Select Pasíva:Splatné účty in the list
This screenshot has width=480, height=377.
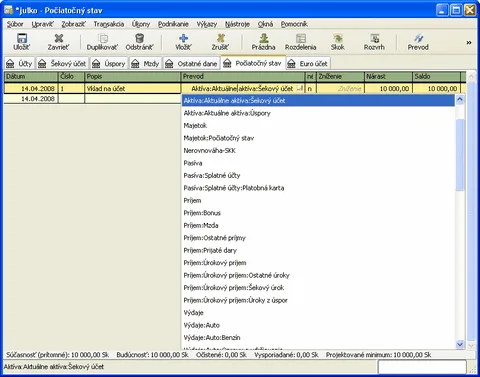coord(318,175)
